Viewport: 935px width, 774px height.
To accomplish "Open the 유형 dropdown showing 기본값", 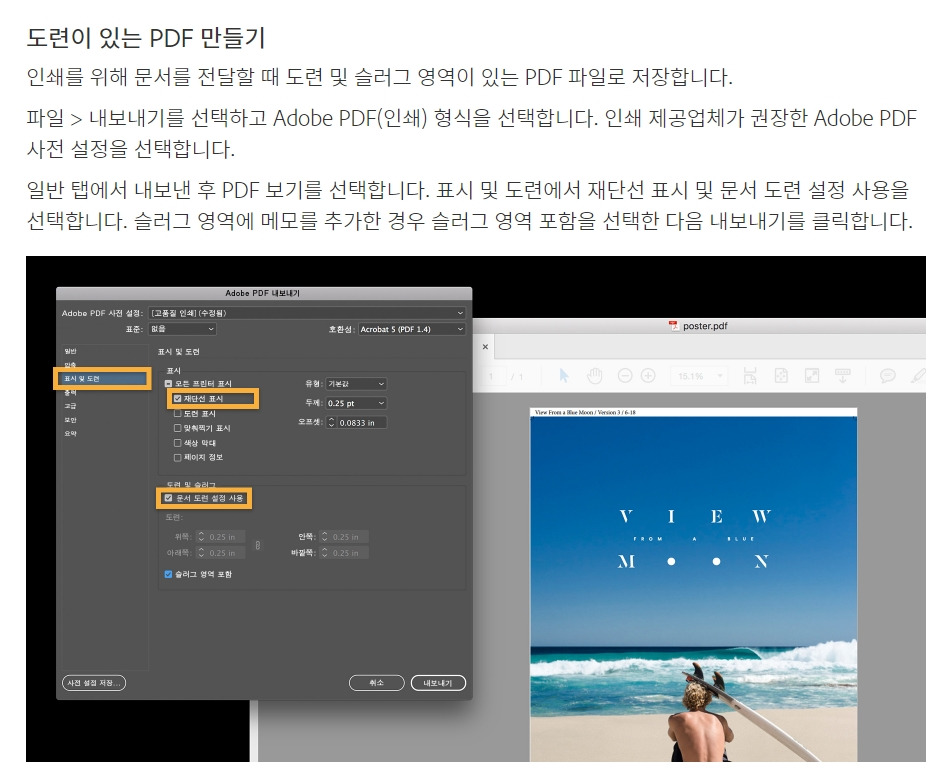I will coord(356,384).
